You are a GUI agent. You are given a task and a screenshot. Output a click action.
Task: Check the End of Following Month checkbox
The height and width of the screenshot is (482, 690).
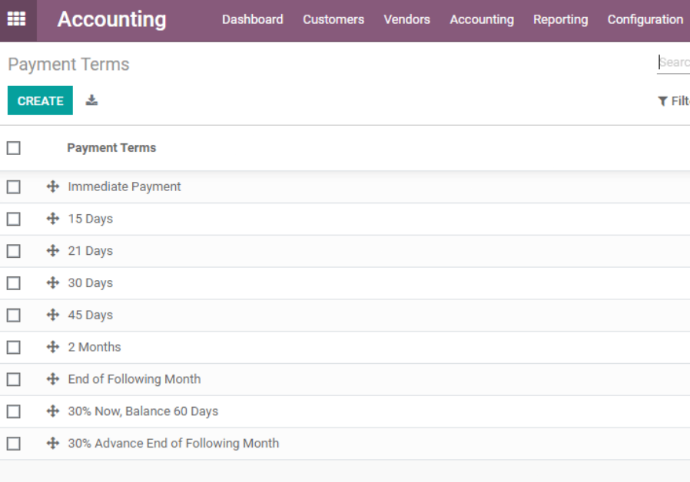[14, 379]
